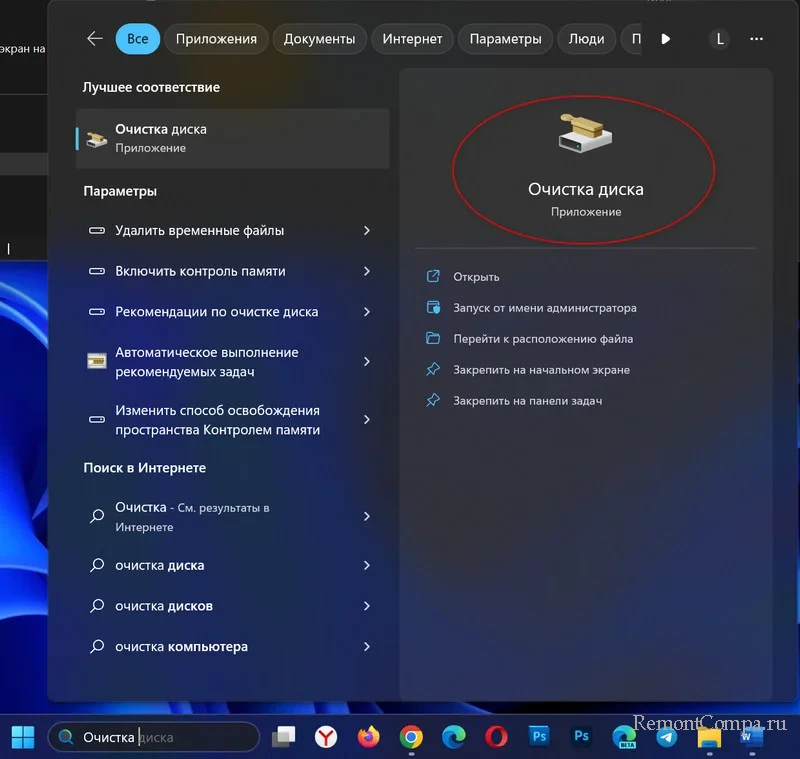Click the large Очистка диска app icon
This screenshot has height=759, width=800.
[585, 135]
